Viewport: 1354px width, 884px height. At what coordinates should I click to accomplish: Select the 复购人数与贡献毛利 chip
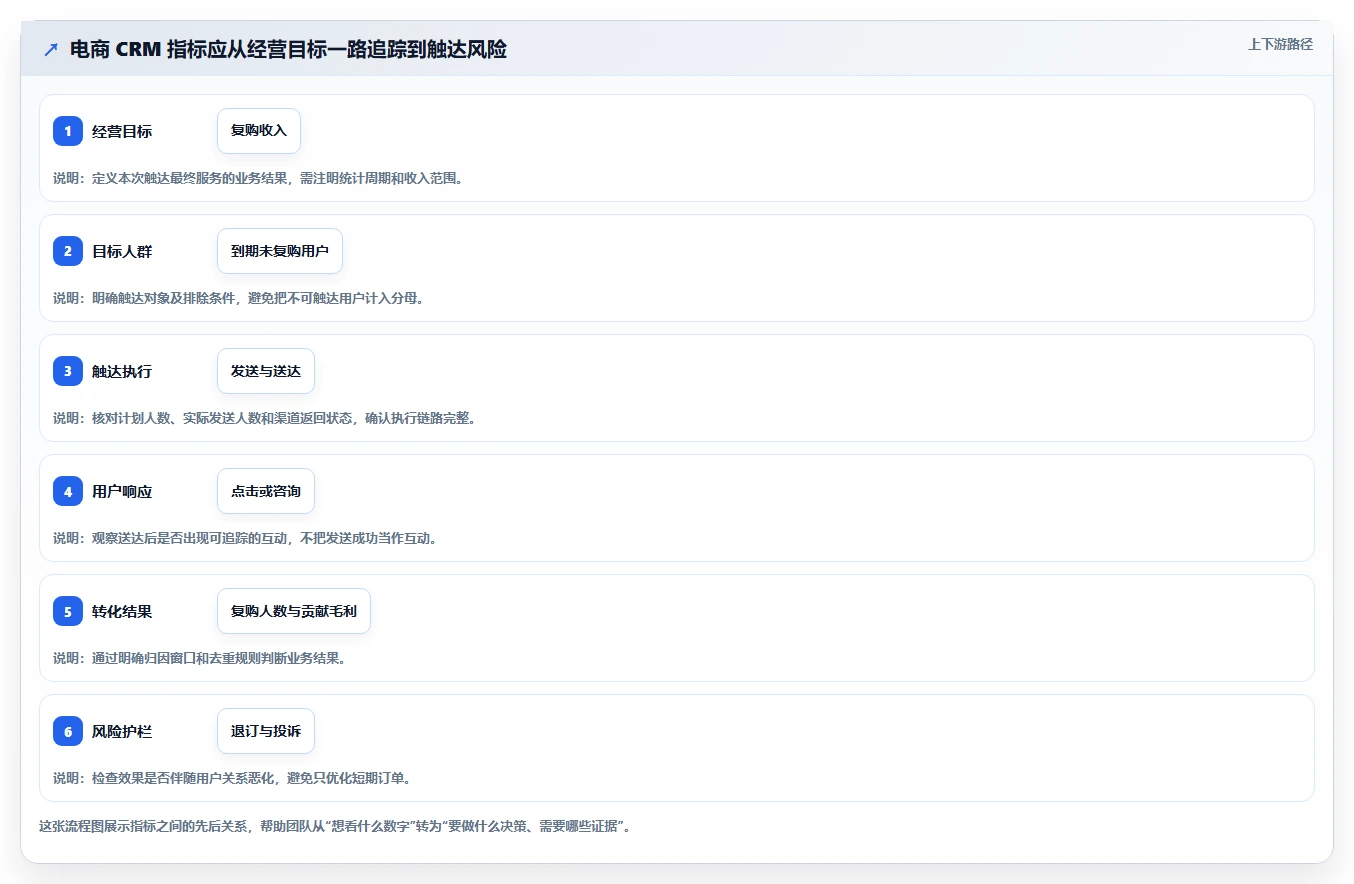[294, 611]
